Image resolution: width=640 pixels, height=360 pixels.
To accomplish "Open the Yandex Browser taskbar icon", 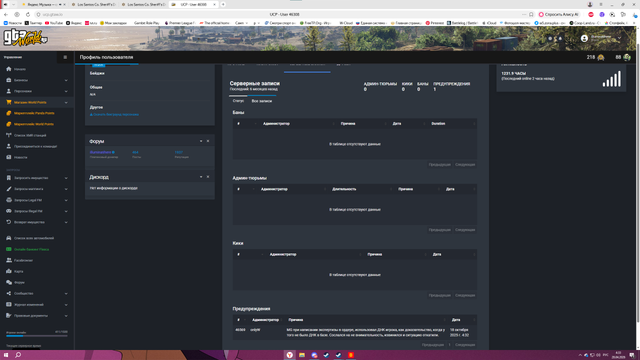I will click(x=289, y=355).
